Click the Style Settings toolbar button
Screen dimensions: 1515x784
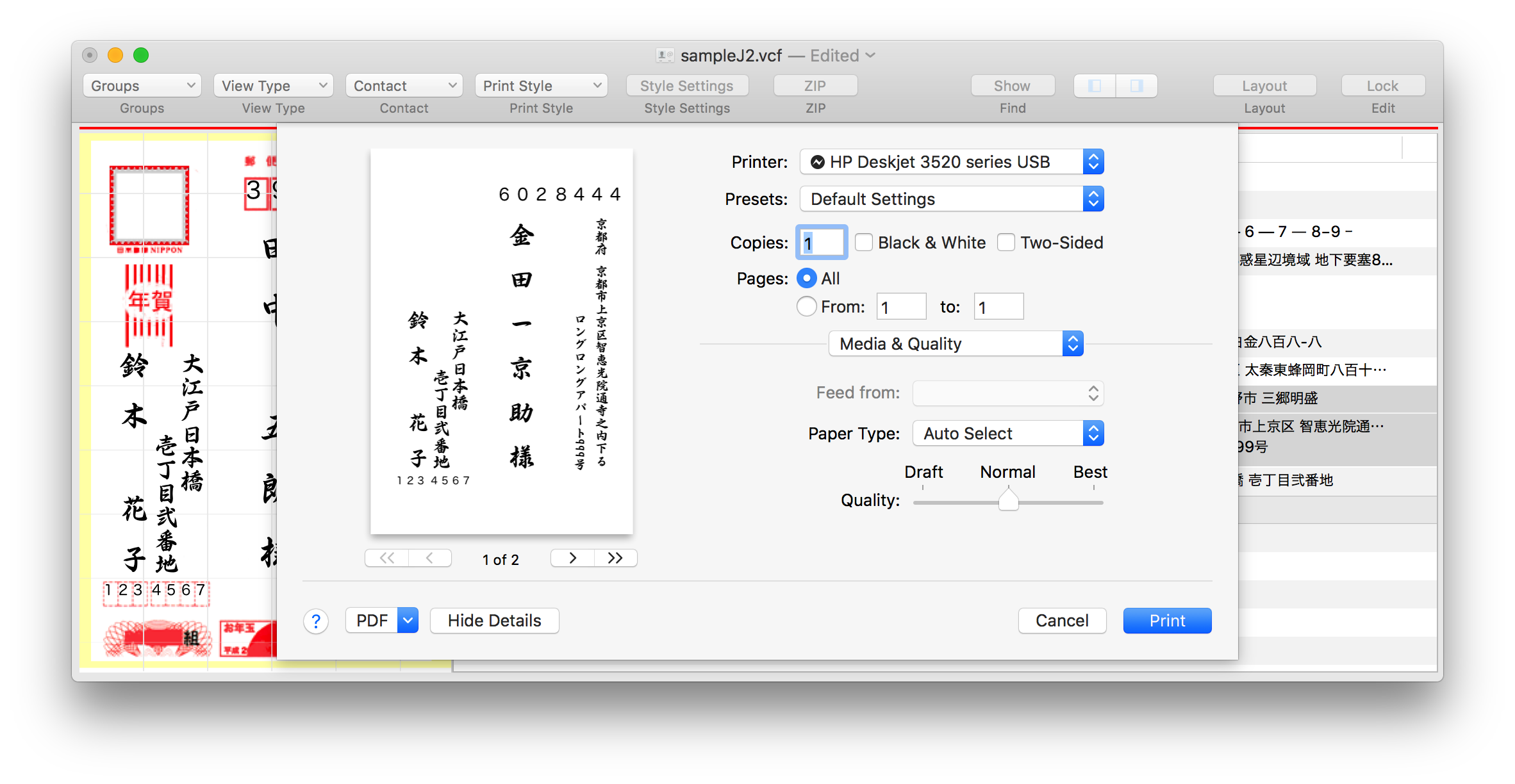point(687,86)
